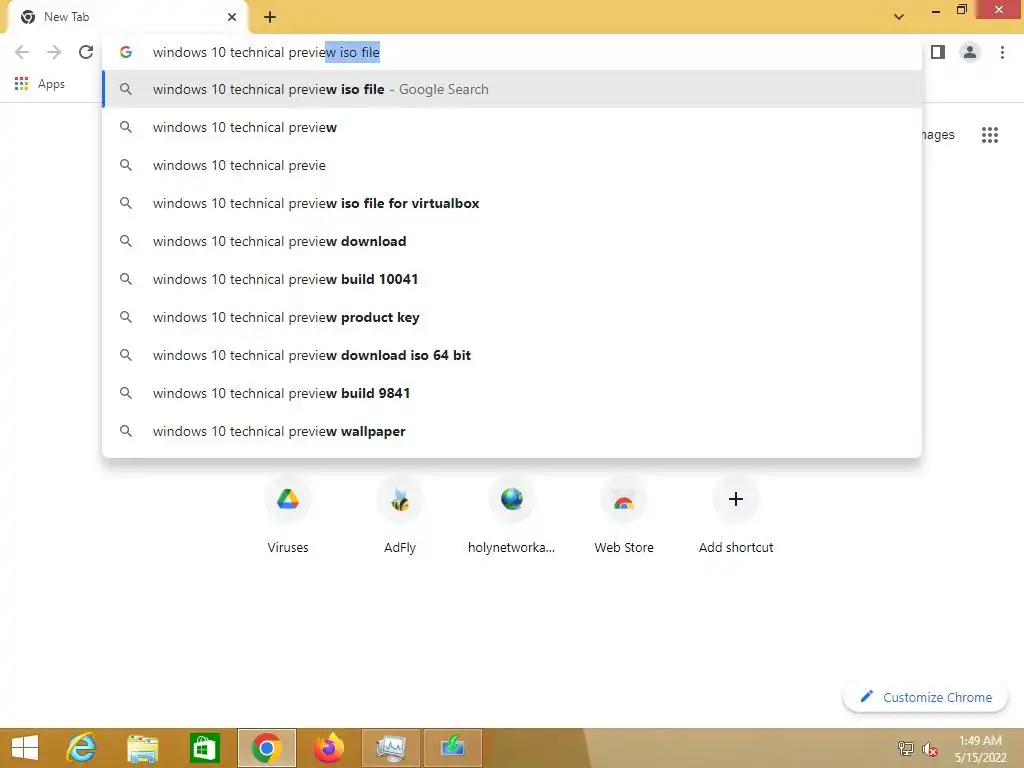Choose 'build 10041' suggestion
The image size is (1024, 768).
coord(512,279)
